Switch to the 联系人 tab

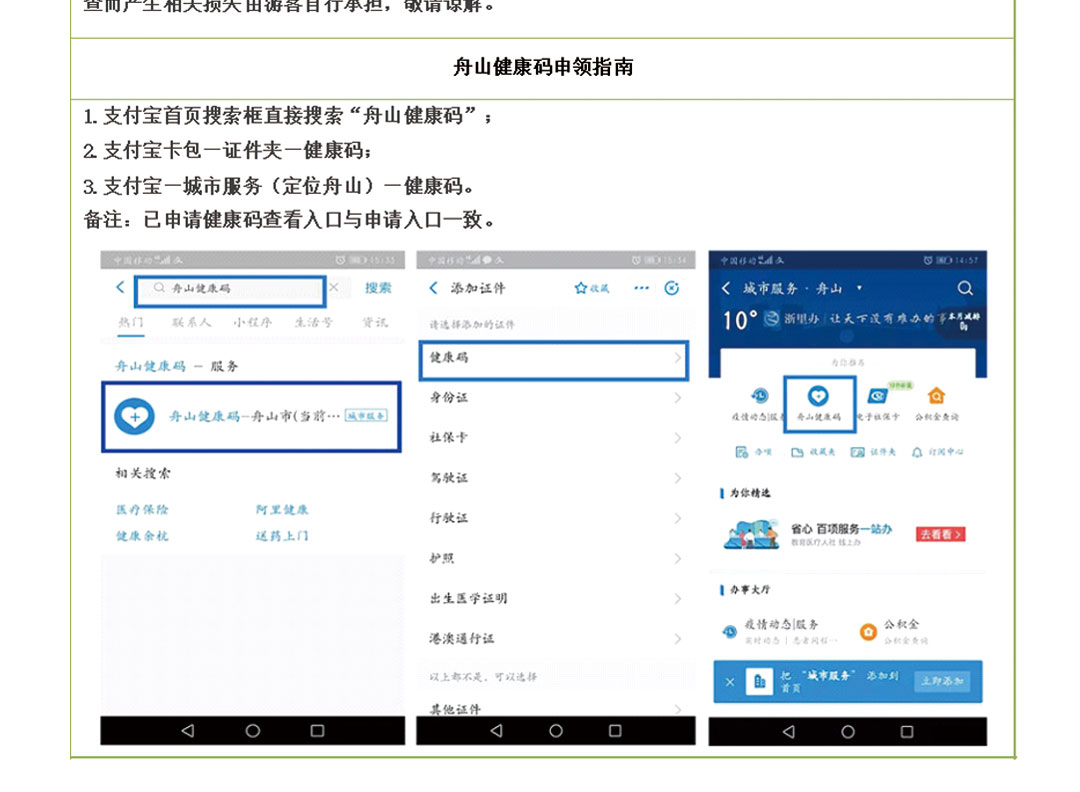pyautogui.click(x=191, y=322)
